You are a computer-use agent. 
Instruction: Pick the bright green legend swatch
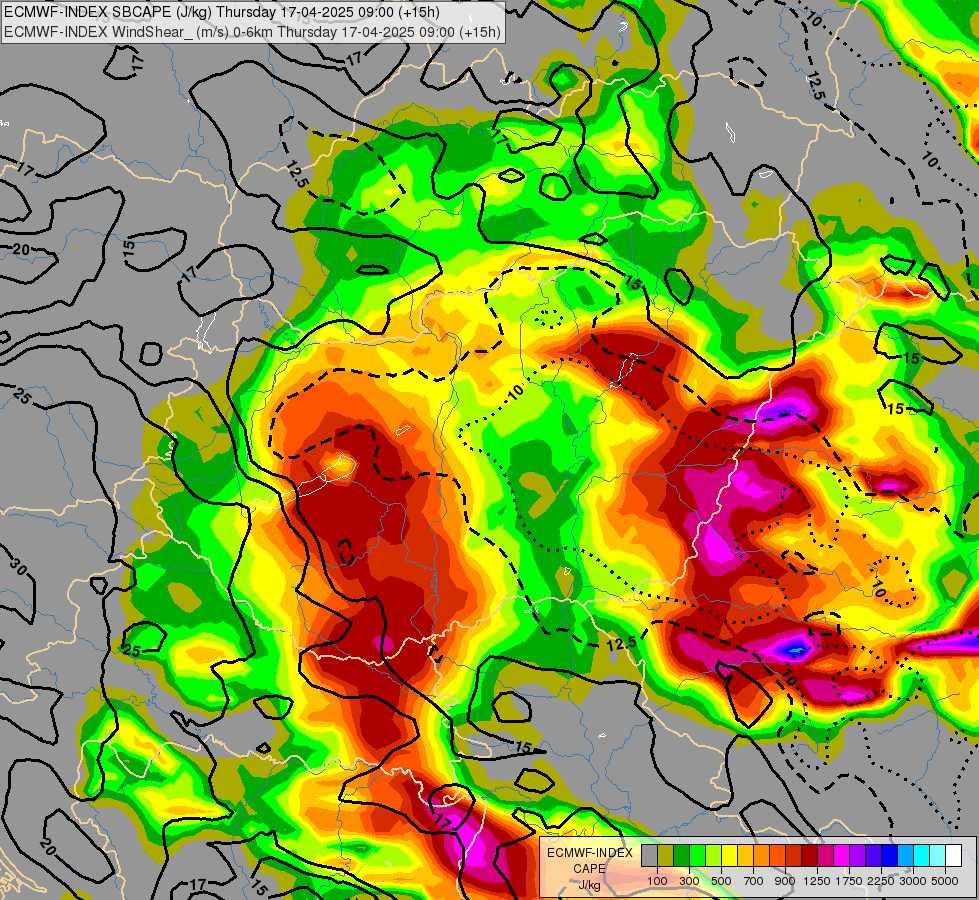point(697,856)
